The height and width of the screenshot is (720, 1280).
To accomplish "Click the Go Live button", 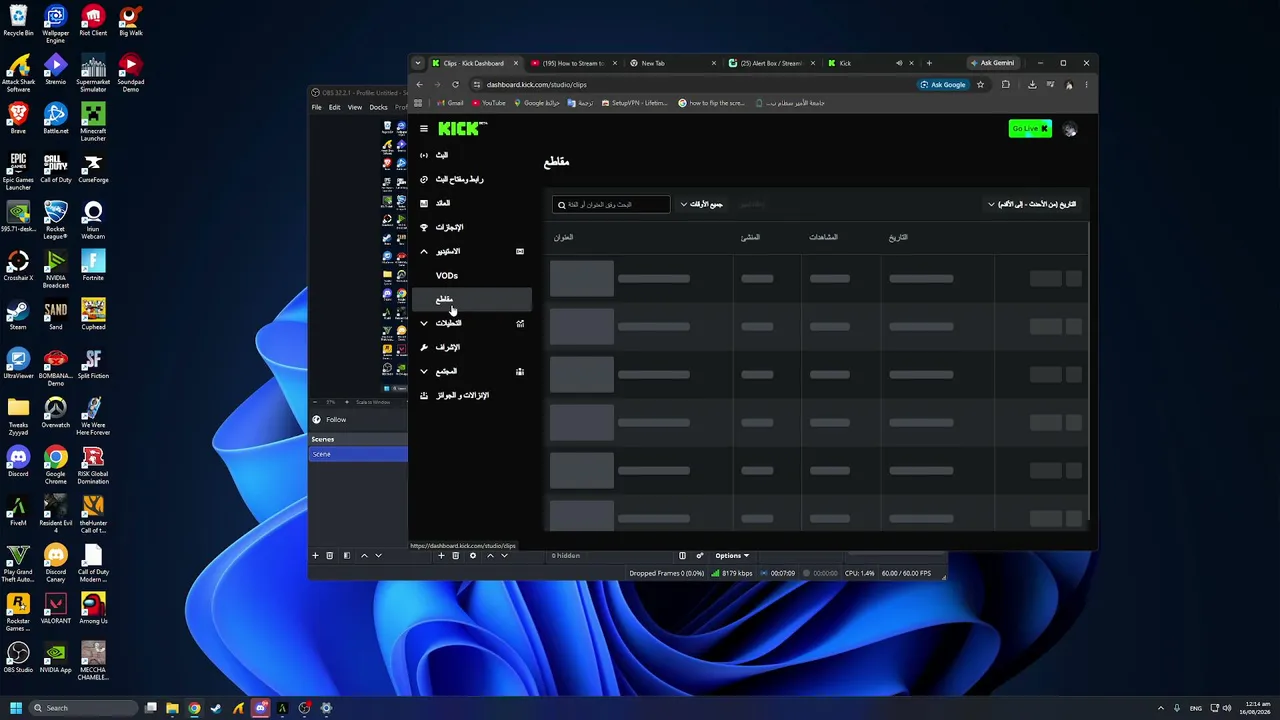I will (1030, 129).
